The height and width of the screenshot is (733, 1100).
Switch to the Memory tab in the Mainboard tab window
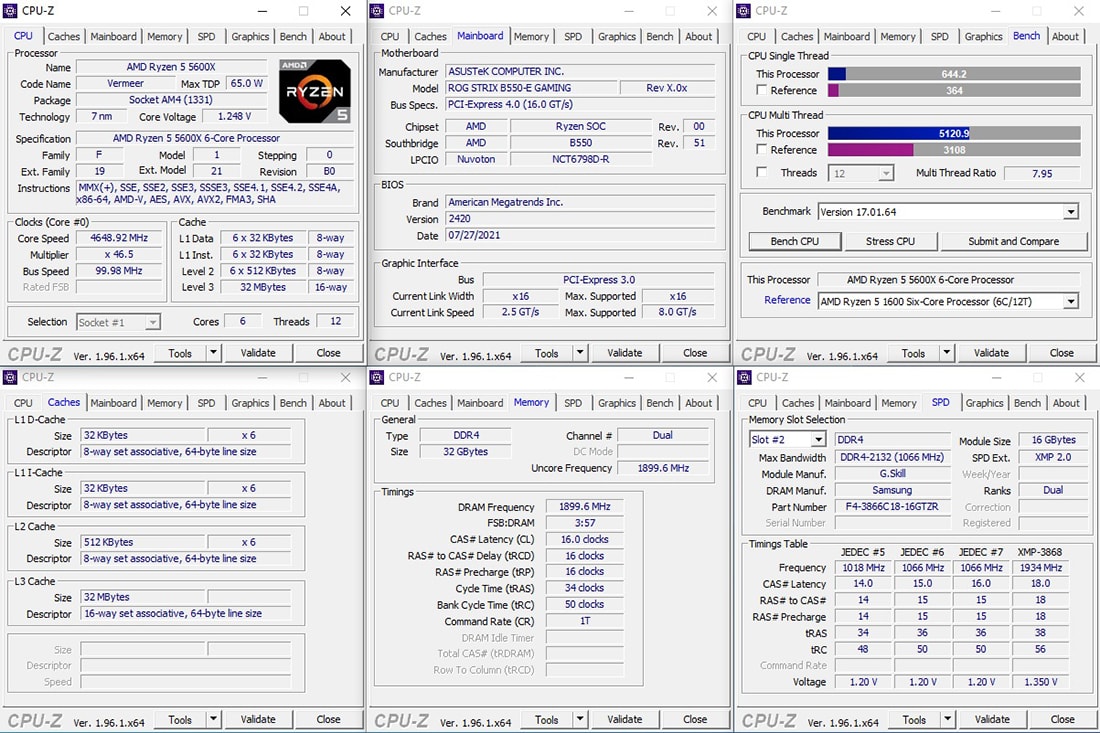click(x=531, y=36)
